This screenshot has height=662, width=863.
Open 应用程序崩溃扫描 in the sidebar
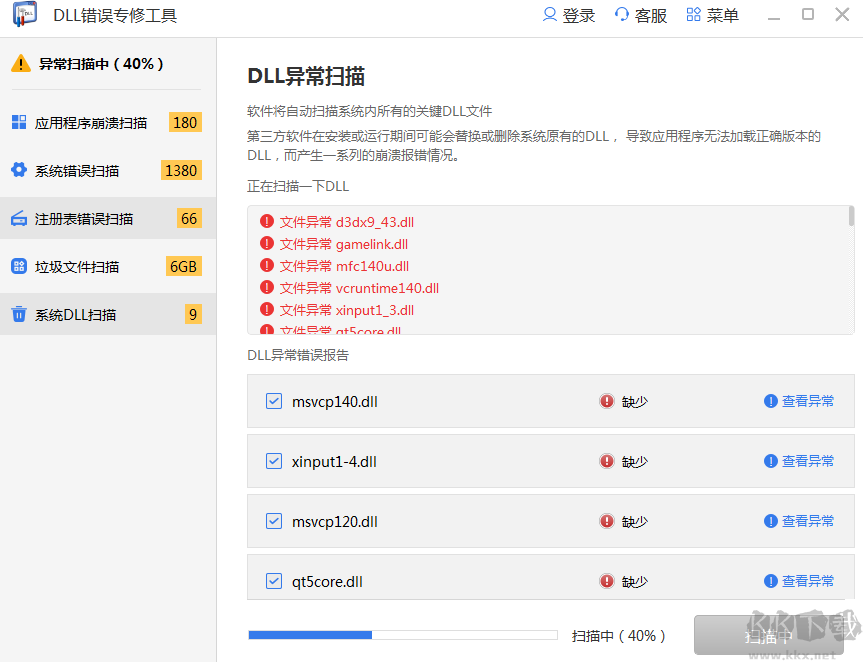107,122
